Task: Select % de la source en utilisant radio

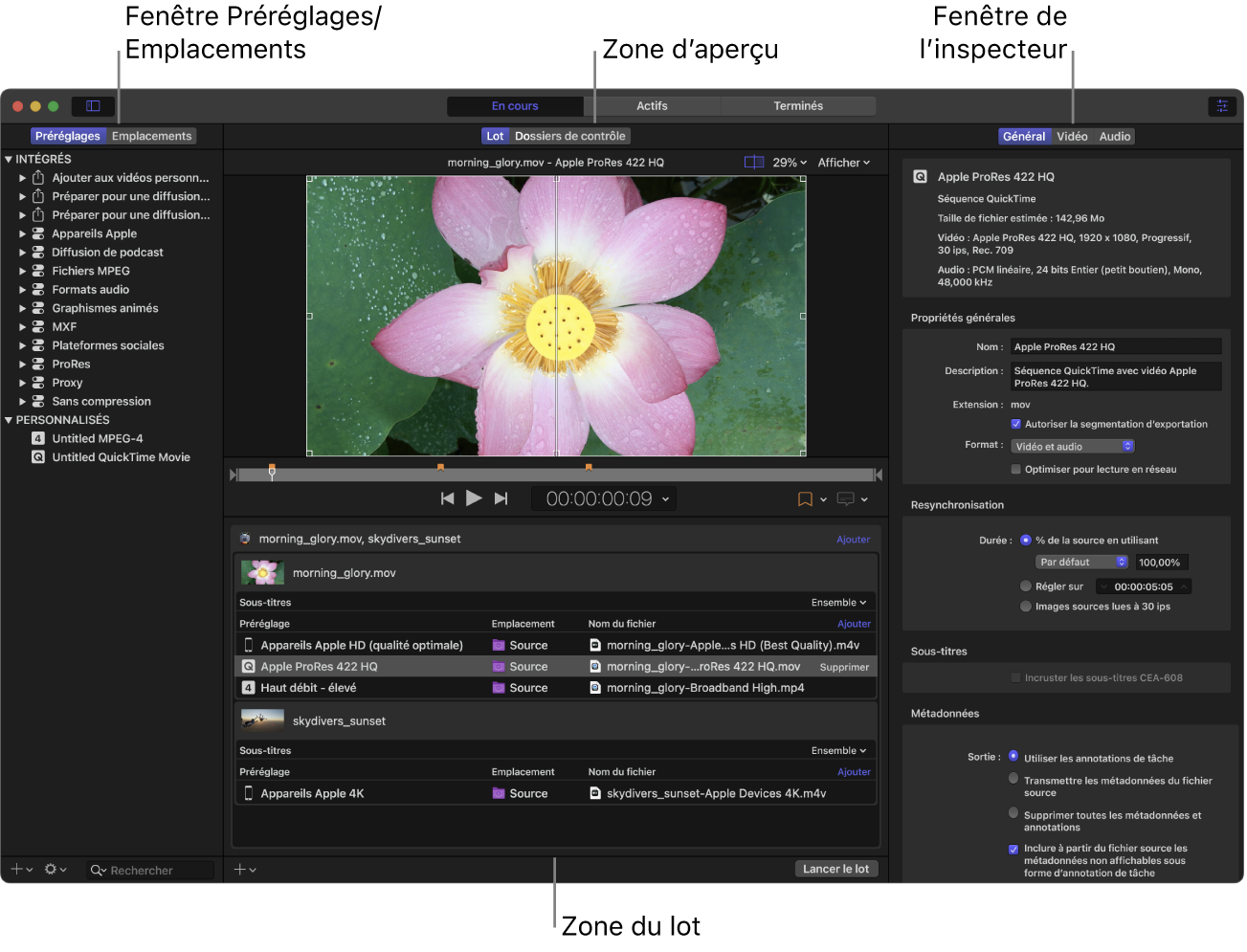Action: (1026, 541)
